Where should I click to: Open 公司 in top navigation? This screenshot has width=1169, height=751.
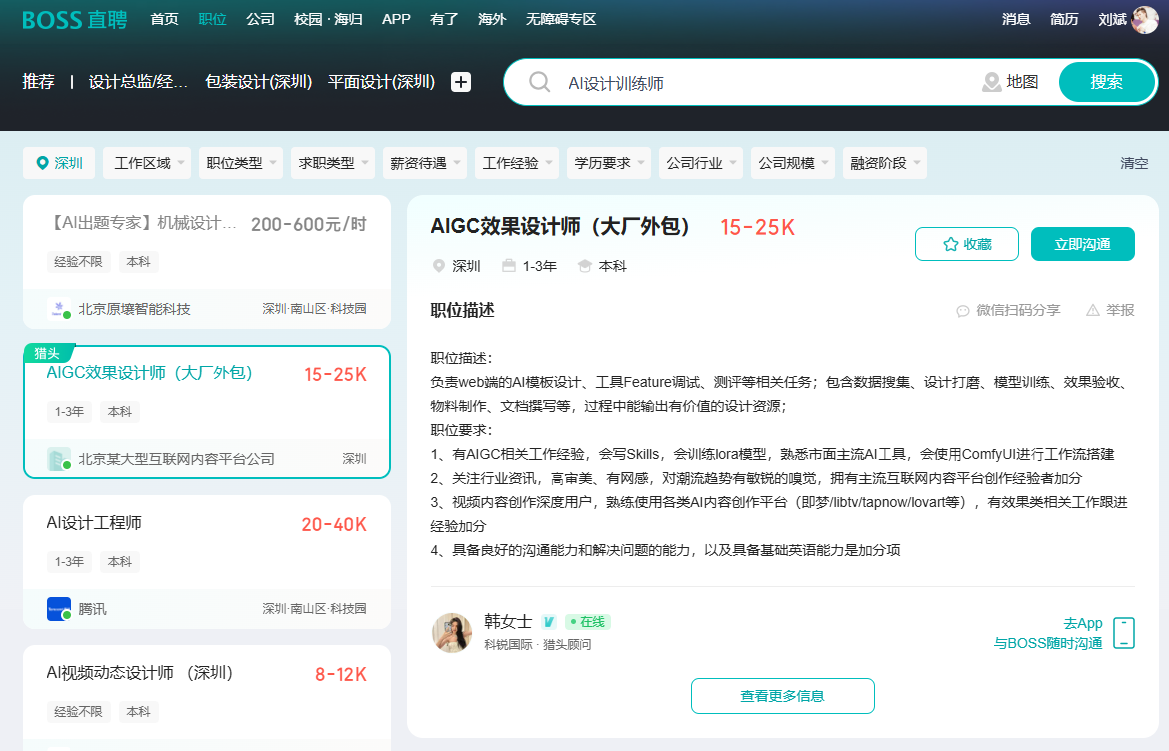pyautogui.click(x=260, y=19)
